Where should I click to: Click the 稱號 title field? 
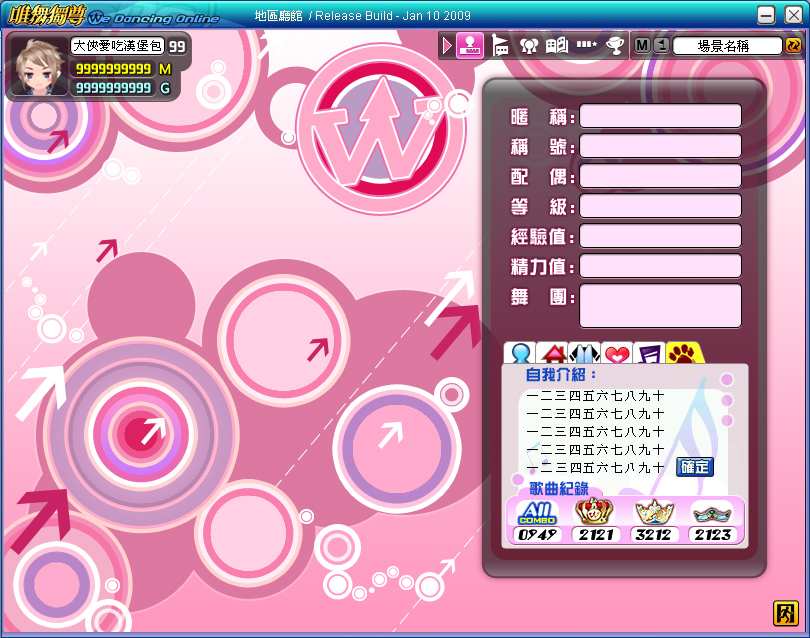coord(660,146)
